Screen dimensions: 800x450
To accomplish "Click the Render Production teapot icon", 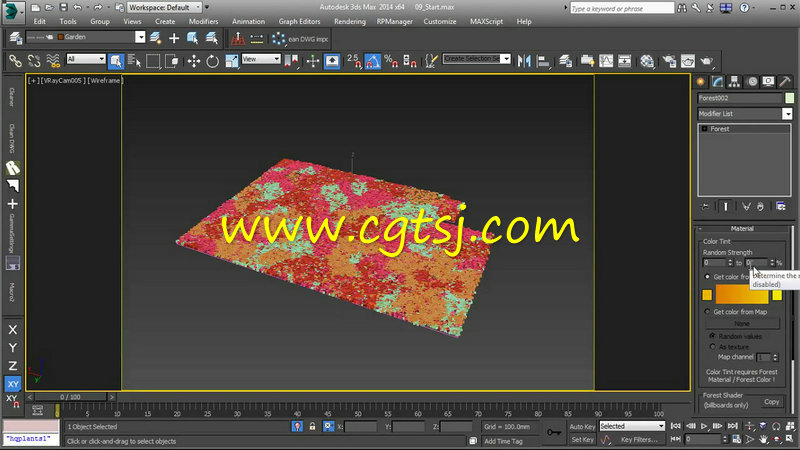I will pos(707,61).
